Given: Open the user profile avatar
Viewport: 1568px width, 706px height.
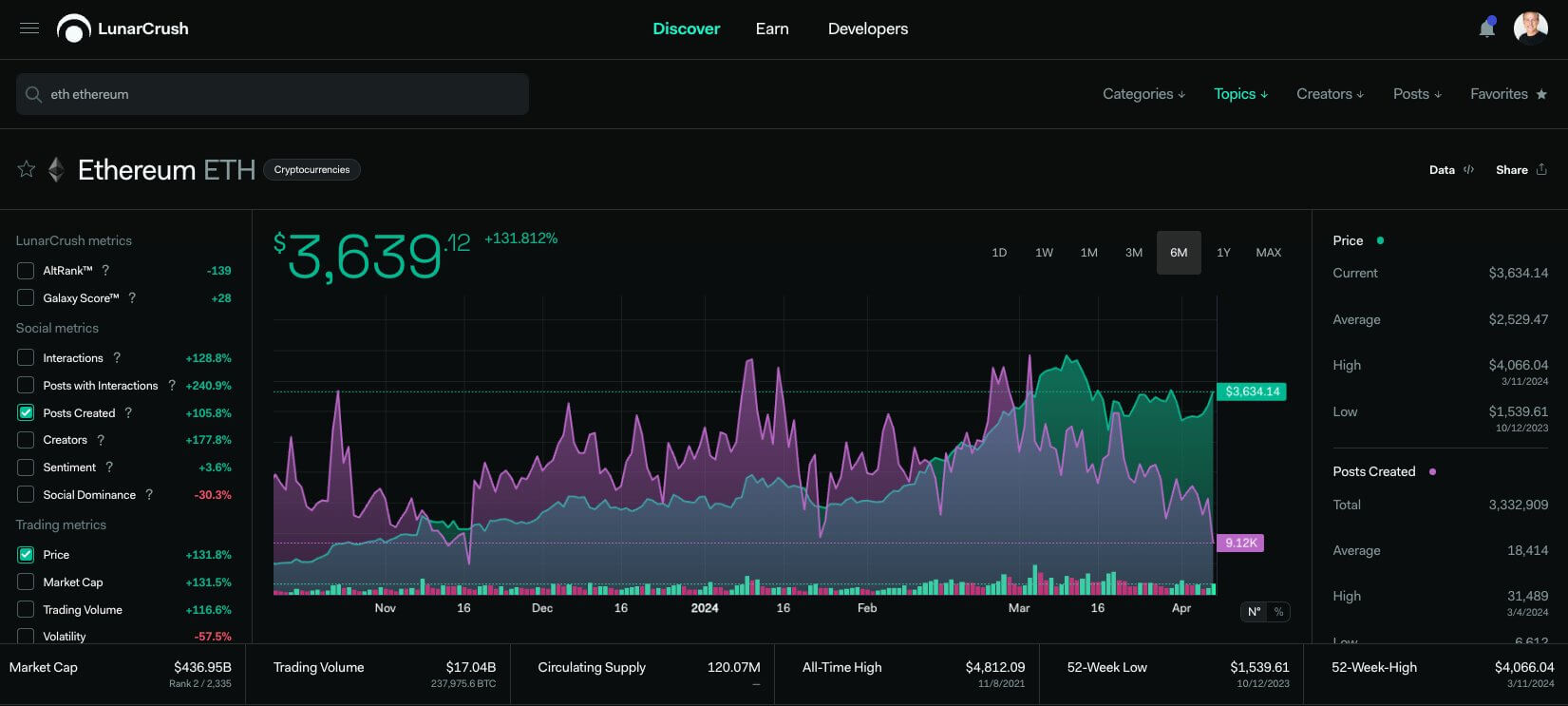Looking at the screenshot, I should click(1530, 29).
